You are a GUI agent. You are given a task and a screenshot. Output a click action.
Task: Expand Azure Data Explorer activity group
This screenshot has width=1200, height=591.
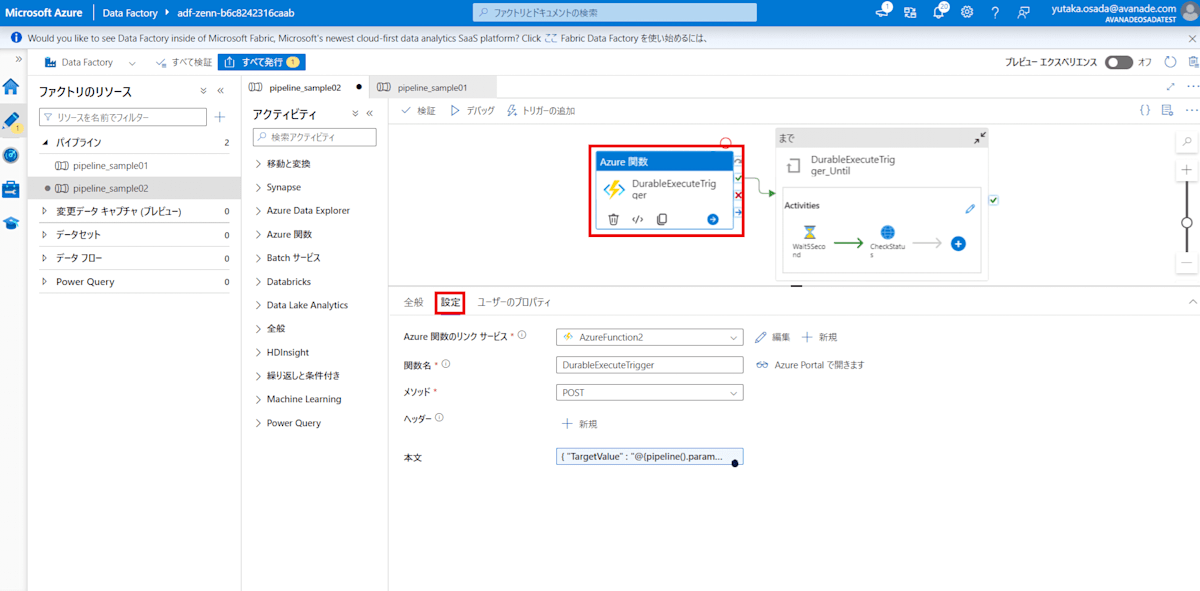tap(258, 210)
